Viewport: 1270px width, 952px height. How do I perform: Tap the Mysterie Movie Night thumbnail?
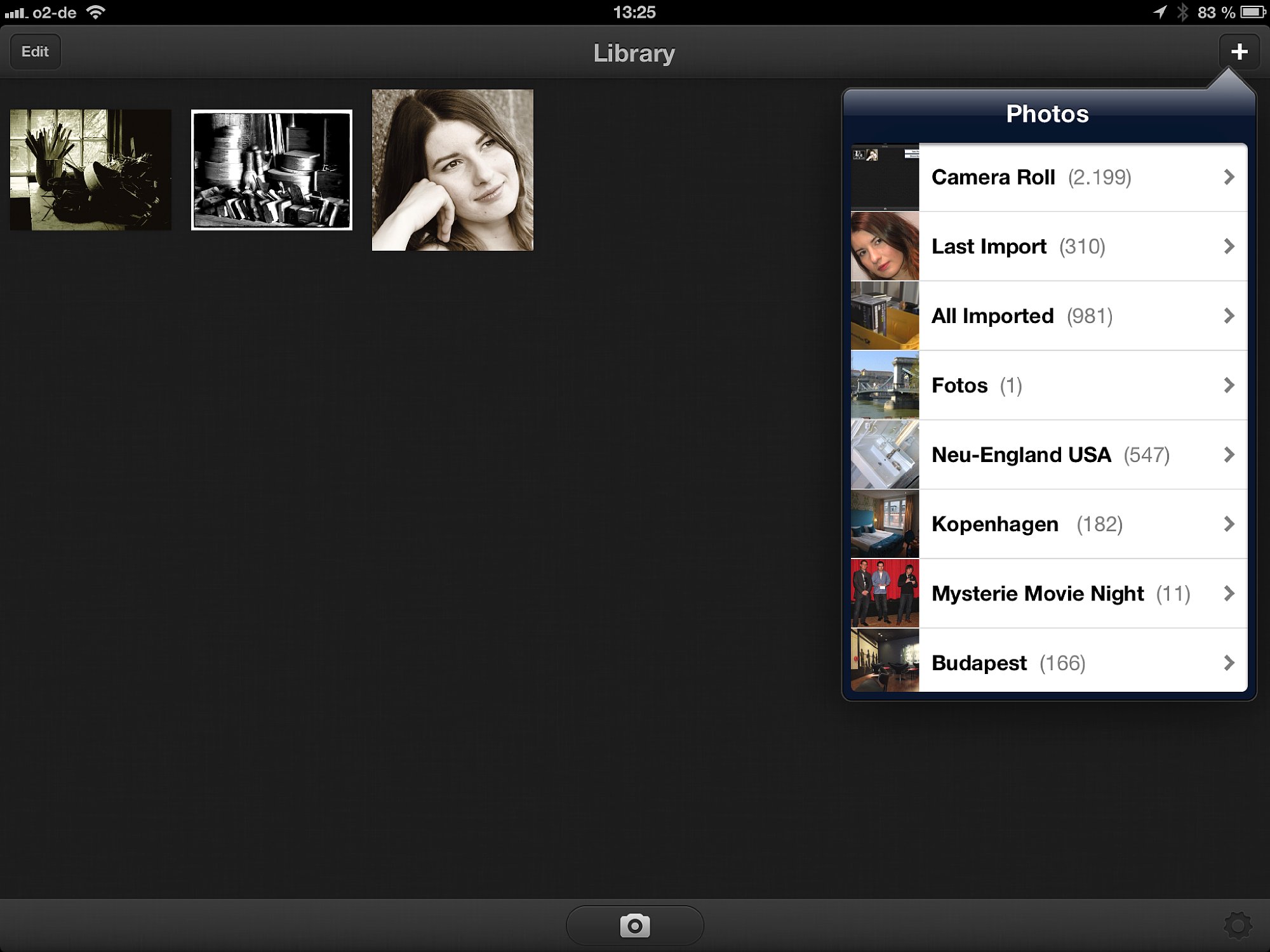point(885,593)
